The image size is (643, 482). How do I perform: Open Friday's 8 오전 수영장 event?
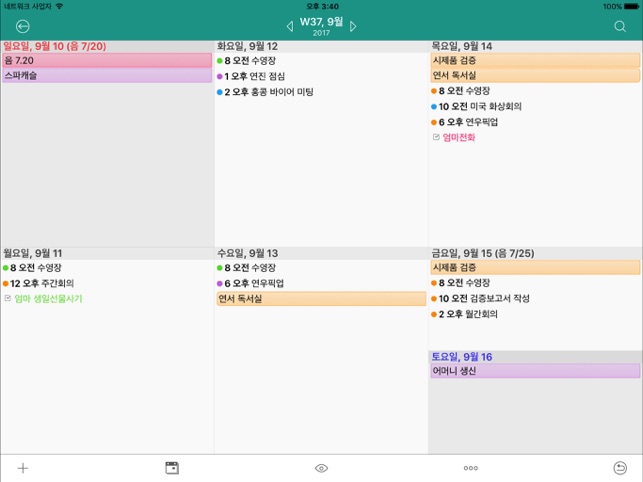click(461, 283)
